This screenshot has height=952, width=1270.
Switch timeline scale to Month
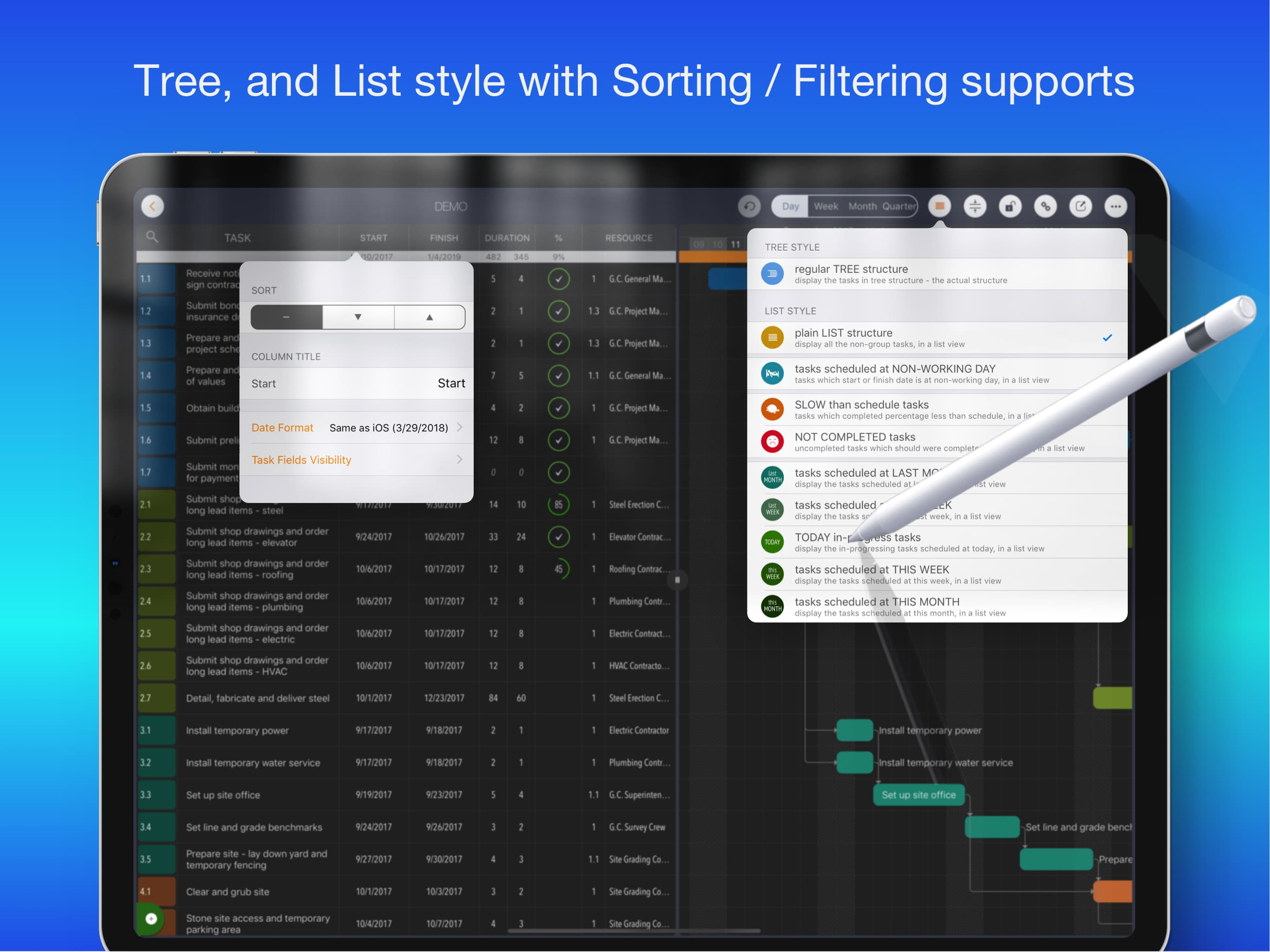[862, 206]
